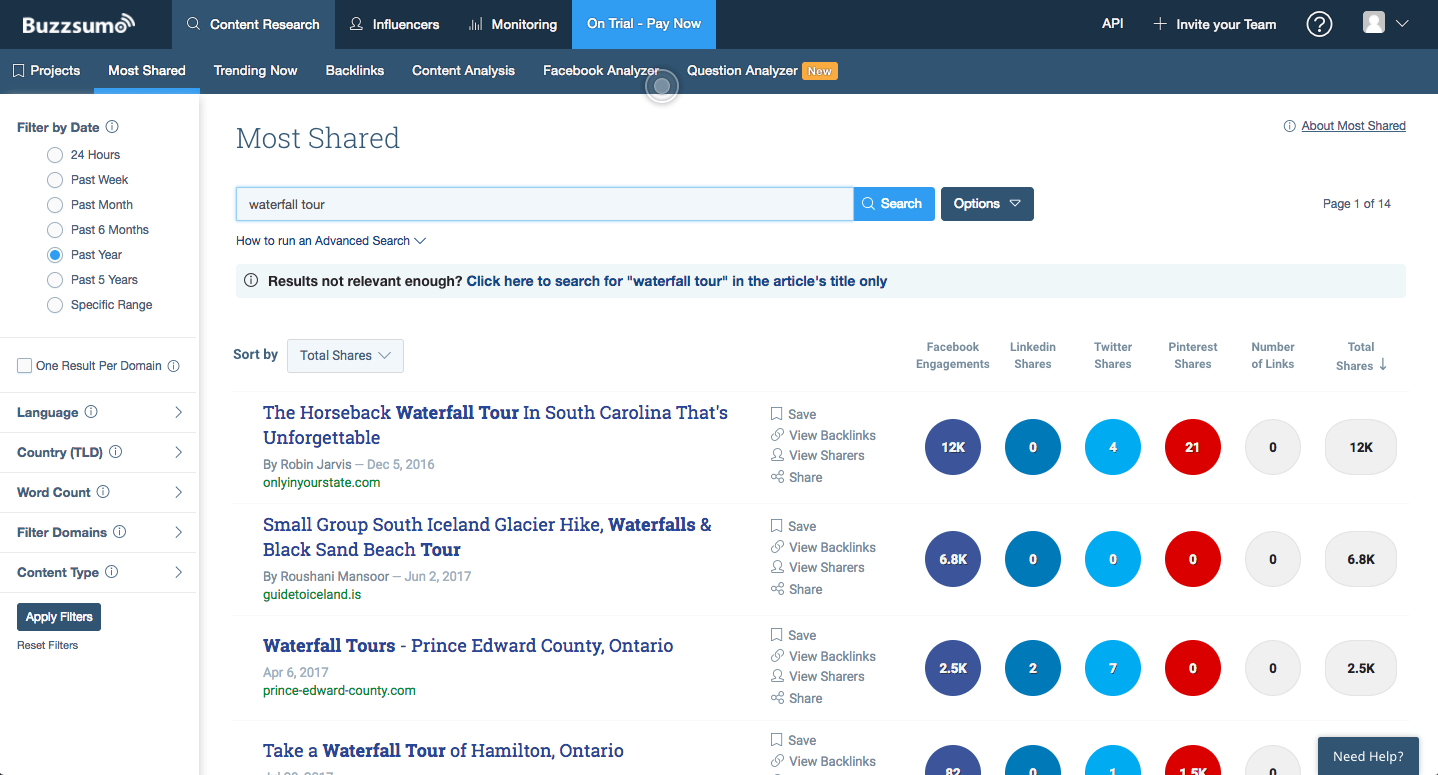Click the blue Search button
This screenshot has height=775, width=1438.
[x=894, y=204]
